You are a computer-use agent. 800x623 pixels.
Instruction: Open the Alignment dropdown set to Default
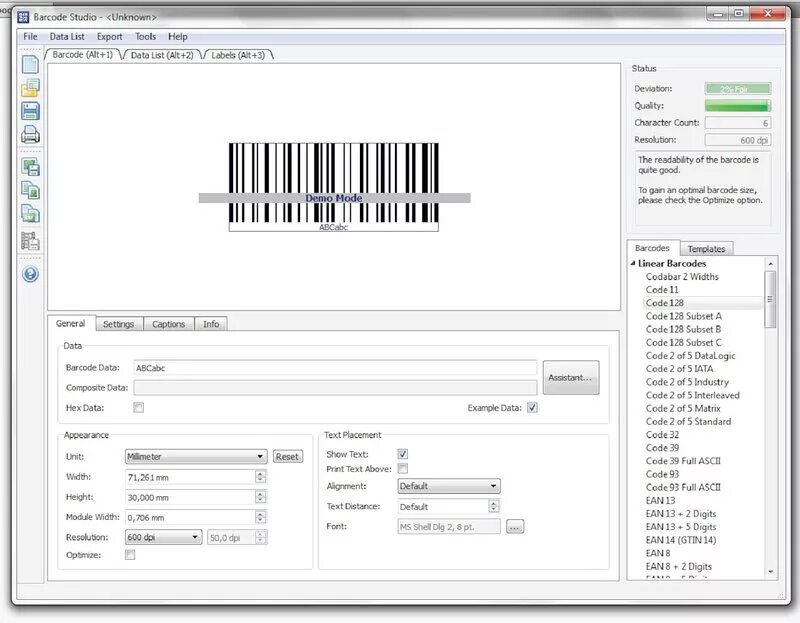[x=449, y=486]
